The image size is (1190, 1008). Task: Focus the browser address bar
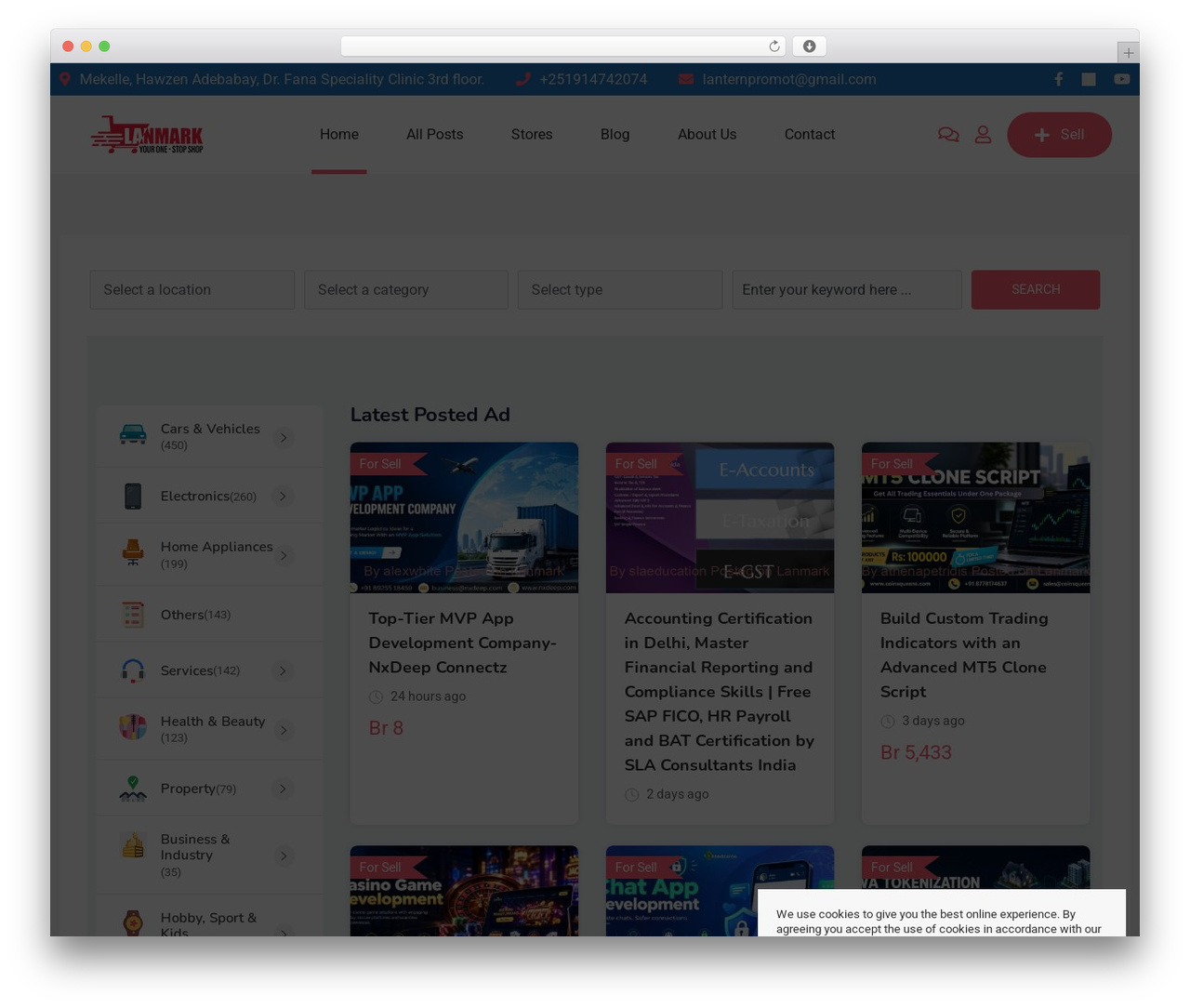coord(563,46)
